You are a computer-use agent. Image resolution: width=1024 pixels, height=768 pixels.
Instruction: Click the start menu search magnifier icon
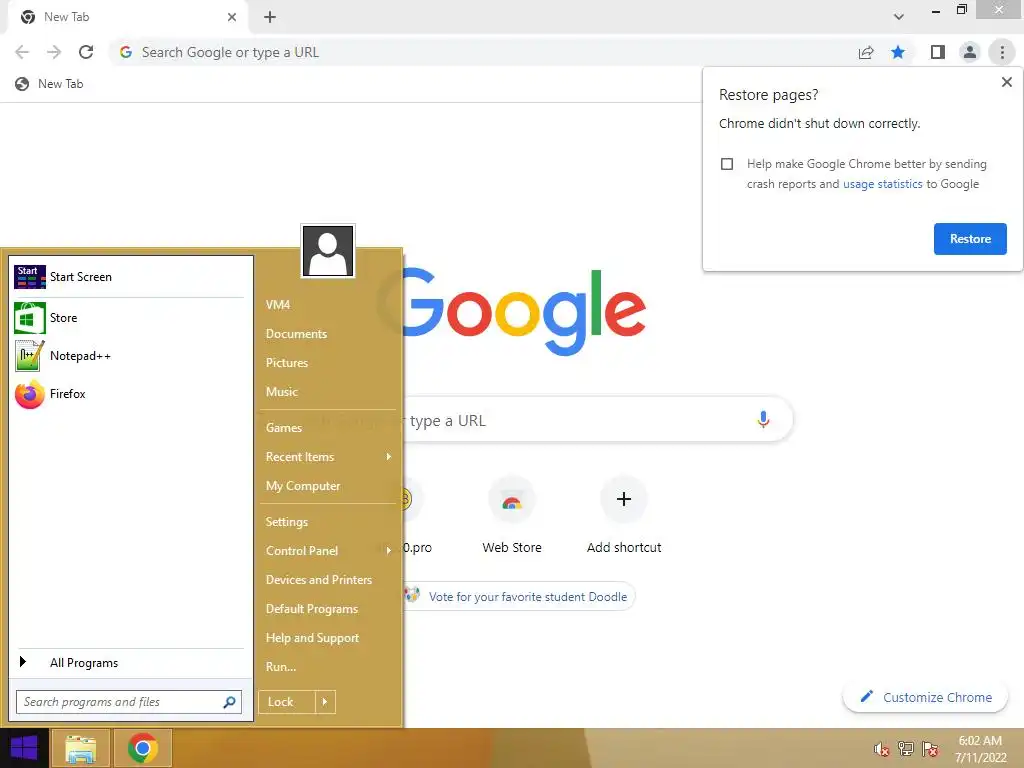click(229, 702)
